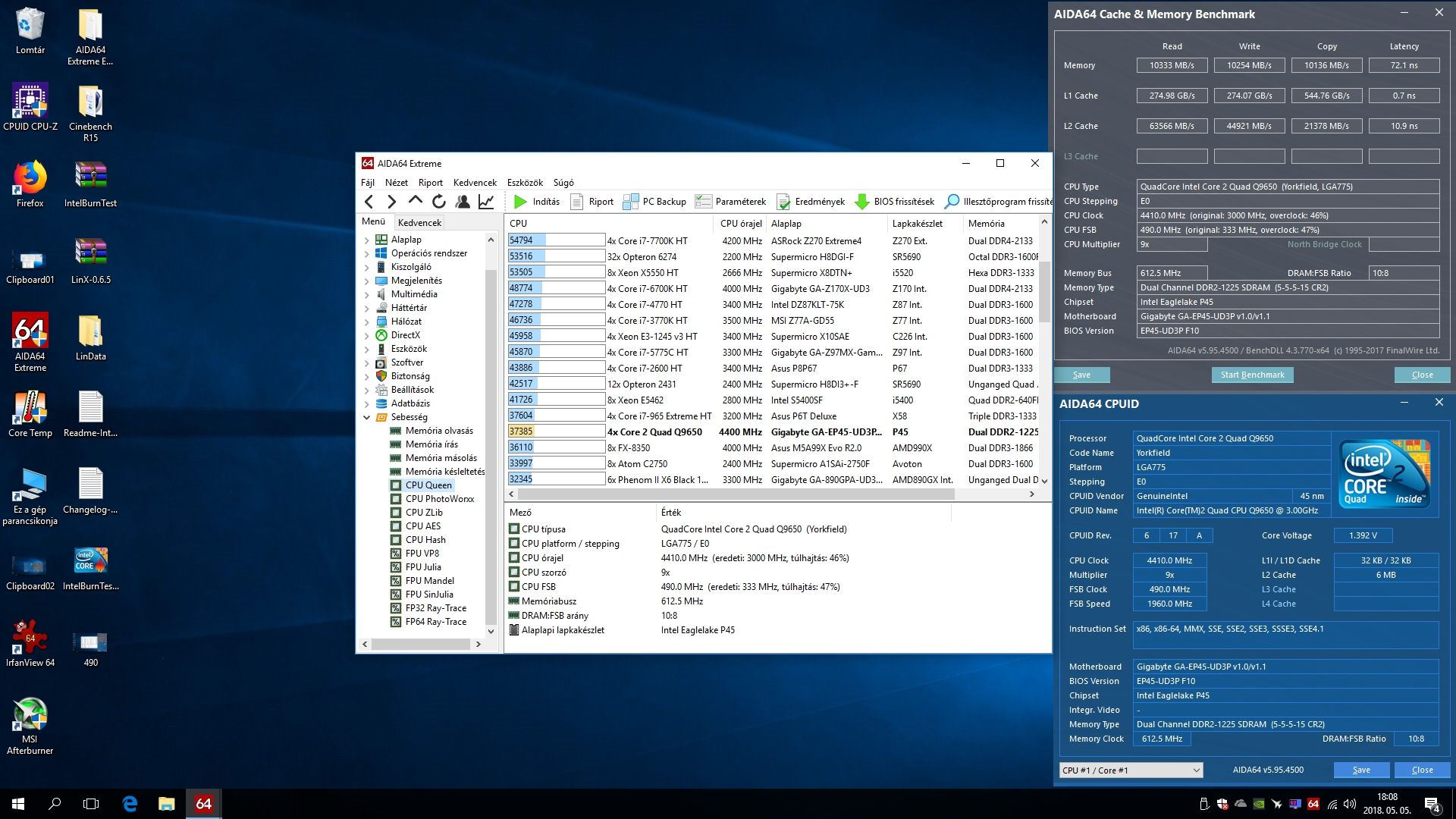Select CPU PhotoWorxx benchmark

point(439,499)
